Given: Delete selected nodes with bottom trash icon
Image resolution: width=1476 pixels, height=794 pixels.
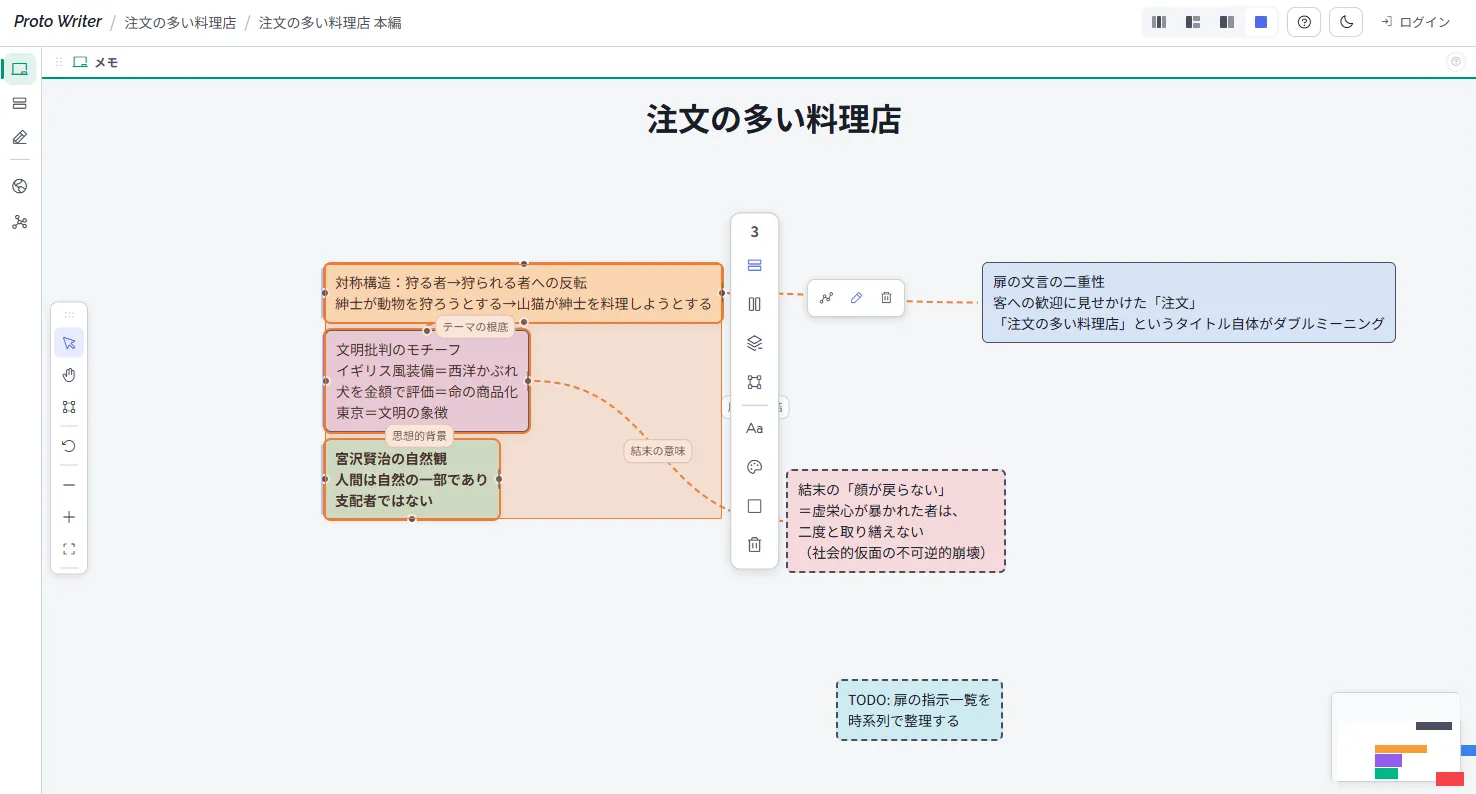Looking at the screenshot, I should coord(754,545).
